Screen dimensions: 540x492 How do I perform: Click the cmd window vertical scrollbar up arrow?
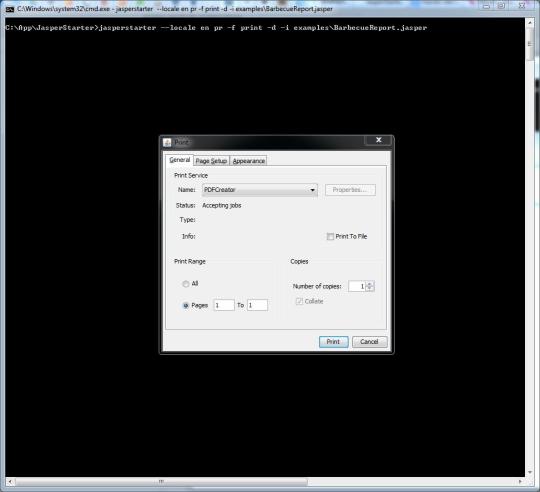point(530,23)
